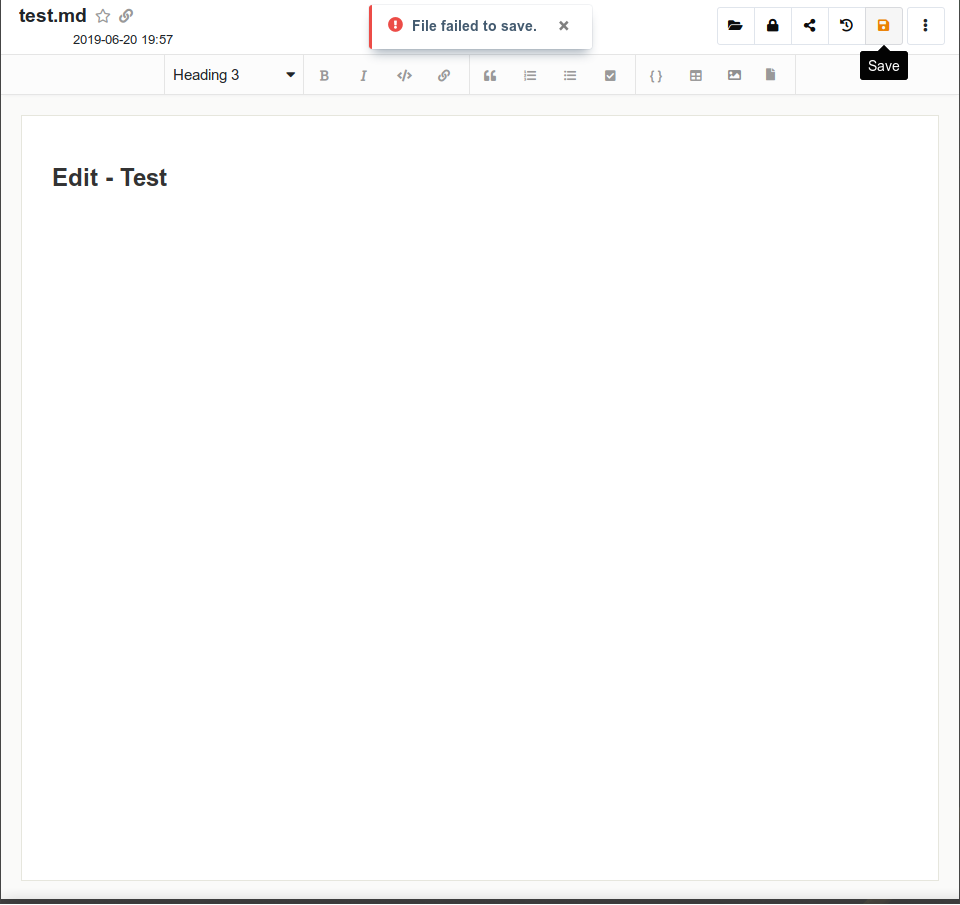The image size is (960, 905).
Task: Insert a task list checkbox
Action: [x=610, y=75]
